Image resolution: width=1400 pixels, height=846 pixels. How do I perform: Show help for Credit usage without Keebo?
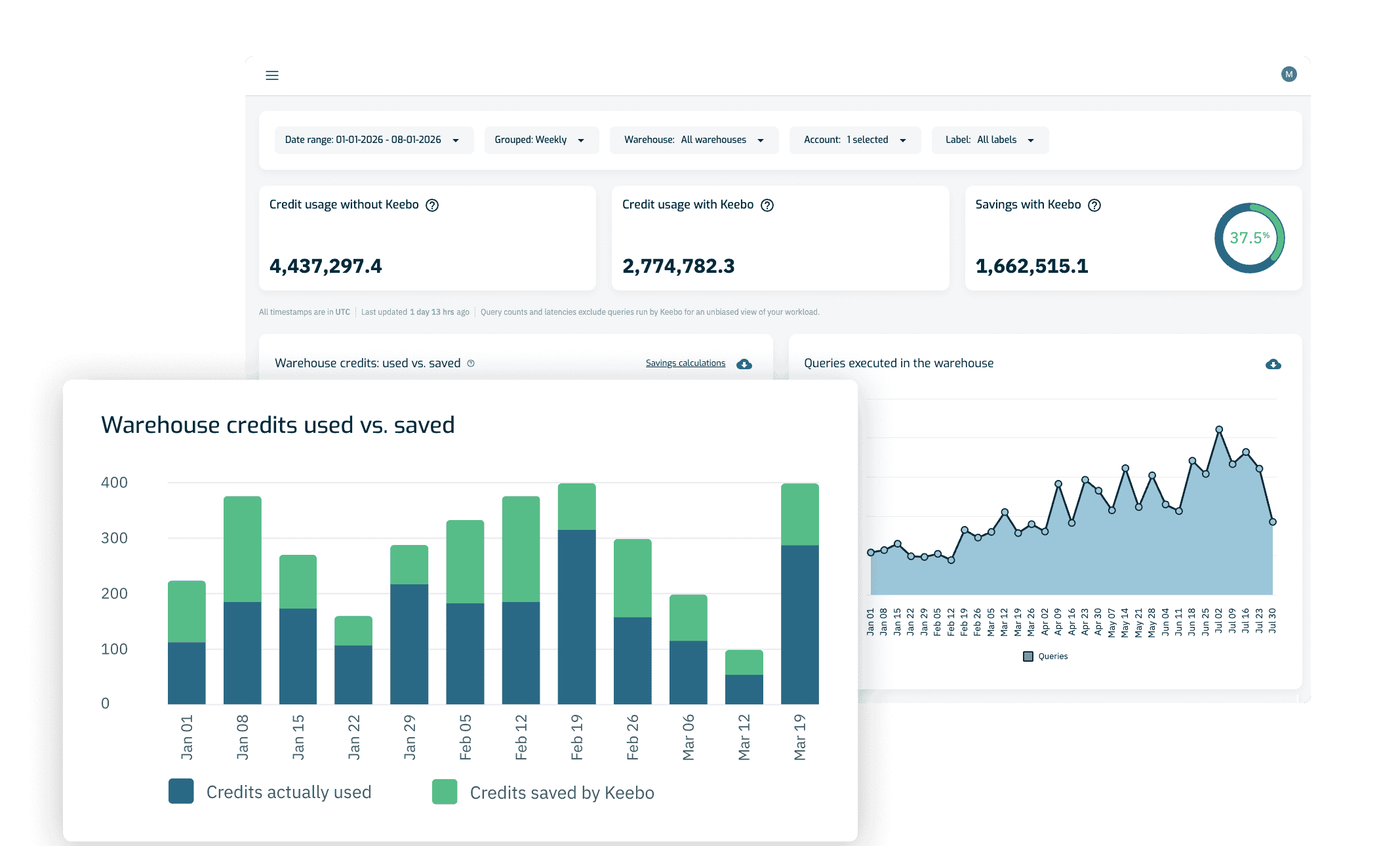coord(432,205)
